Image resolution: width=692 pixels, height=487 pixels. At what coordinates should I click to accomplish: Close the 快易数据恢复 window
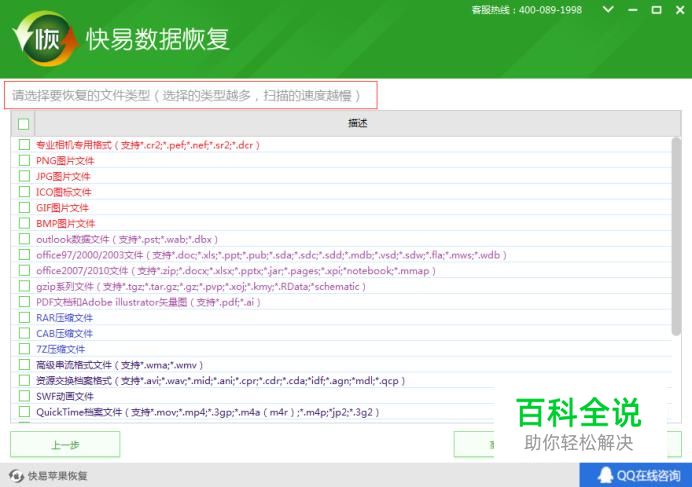(x=680, y=10)
